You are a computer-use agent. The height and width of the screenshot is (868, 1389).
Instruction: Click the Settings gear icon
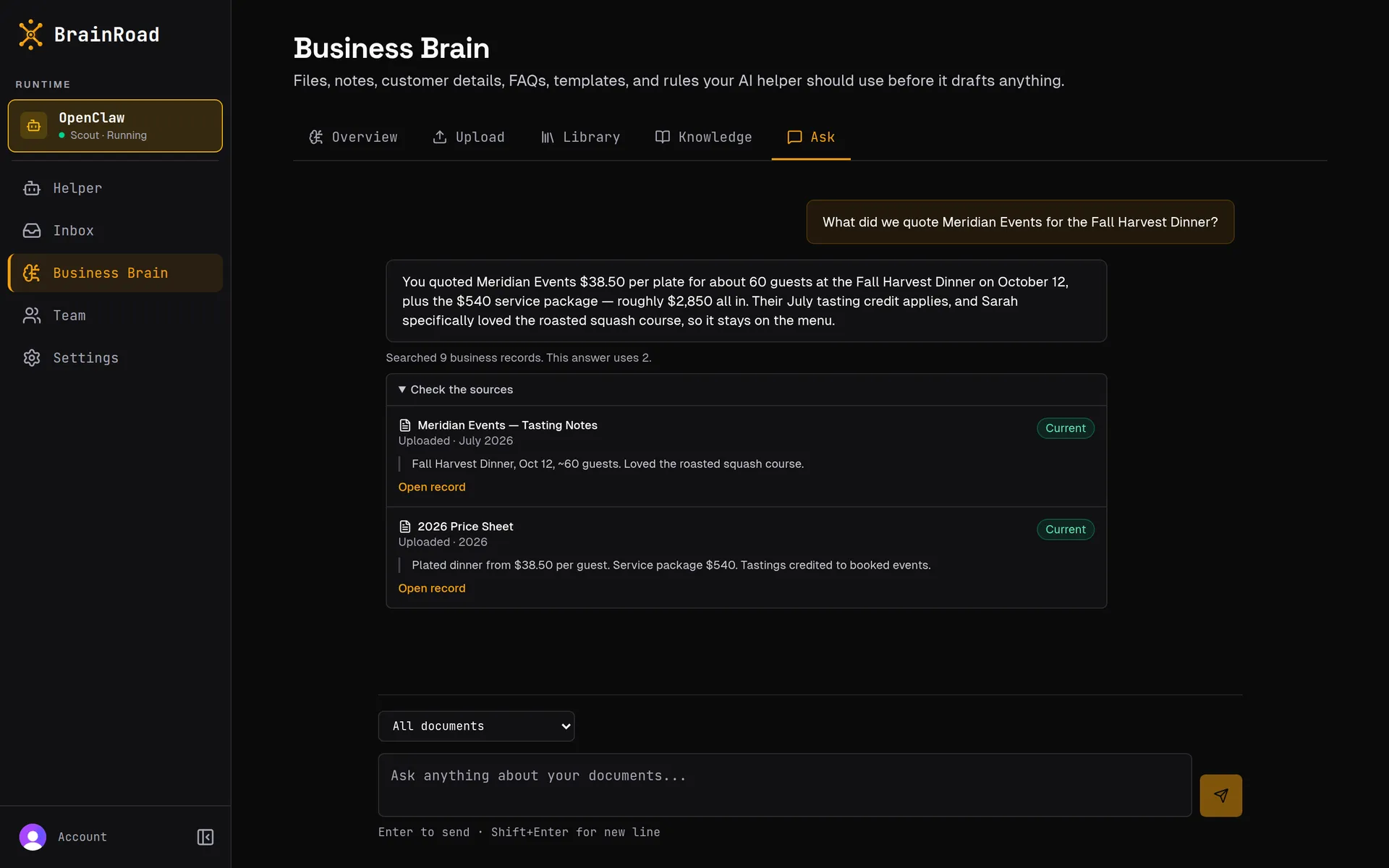point(32,358)
